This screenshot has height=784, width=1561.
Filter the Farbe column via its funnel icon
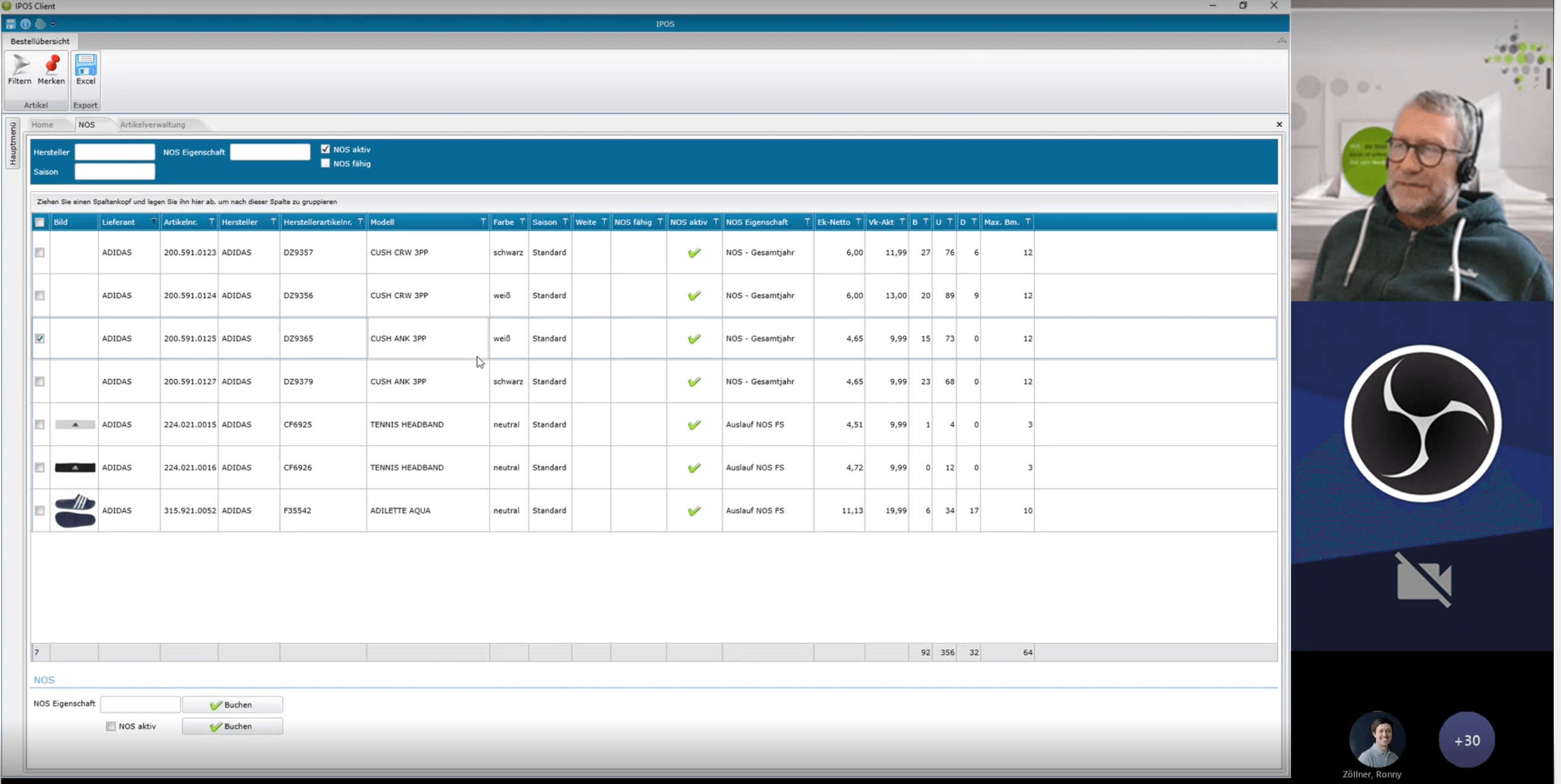522,222
